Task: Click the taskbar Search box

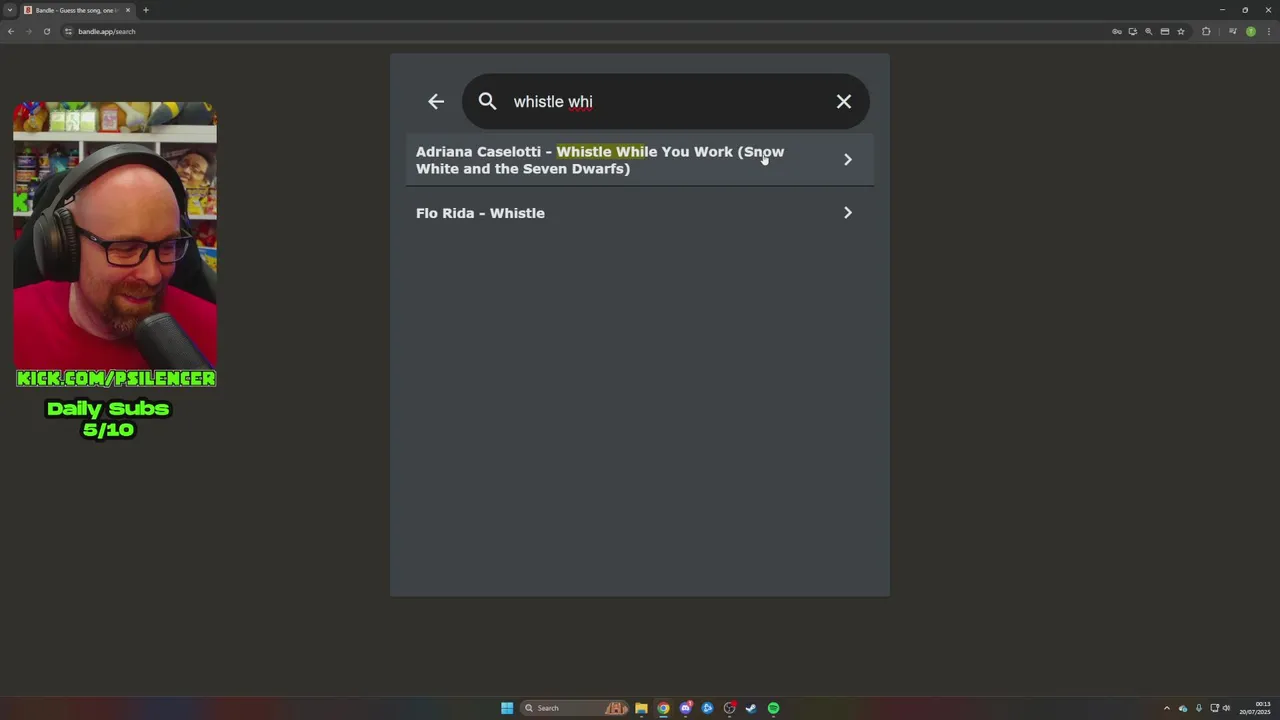Action: [x=574, y=708]
